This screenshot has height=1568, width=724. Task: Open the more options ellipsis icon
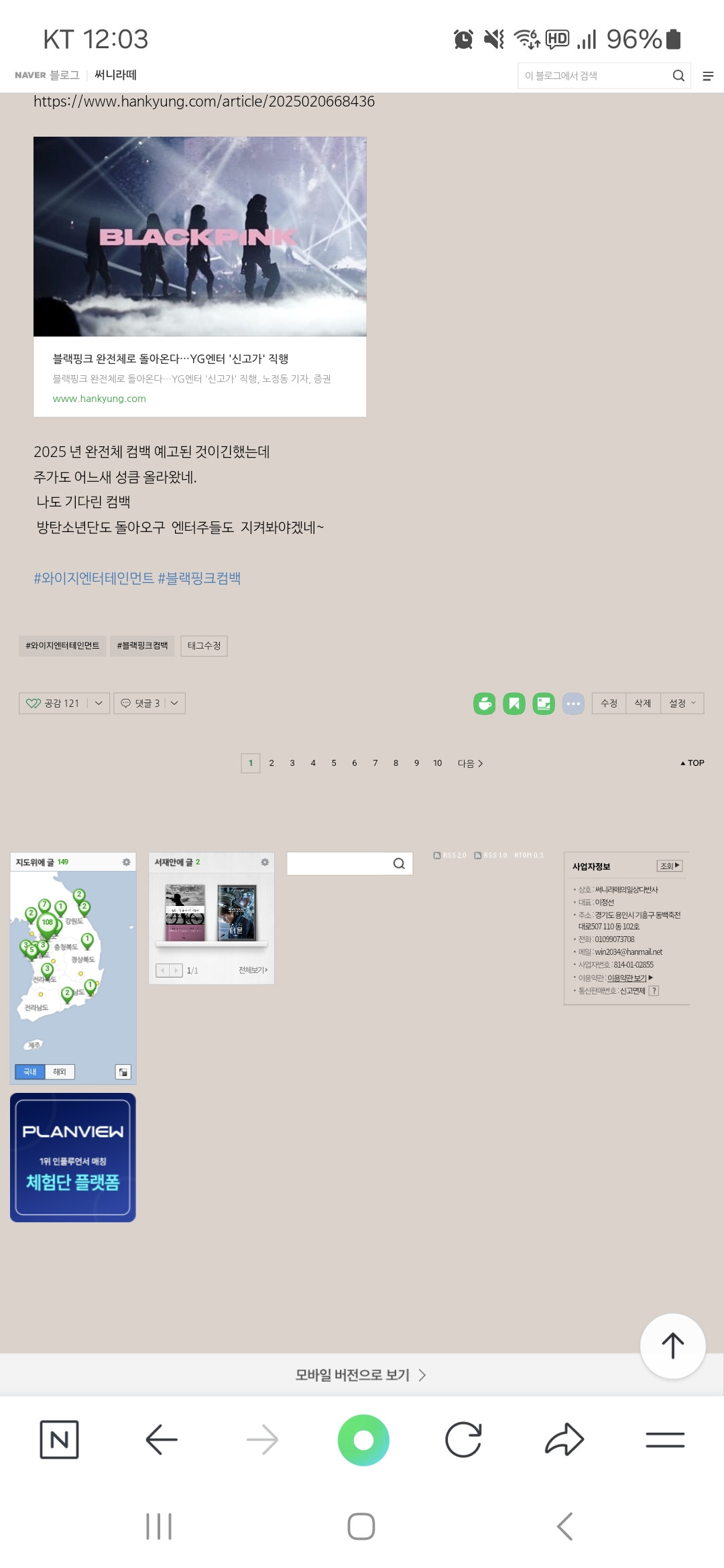point(573,704)
